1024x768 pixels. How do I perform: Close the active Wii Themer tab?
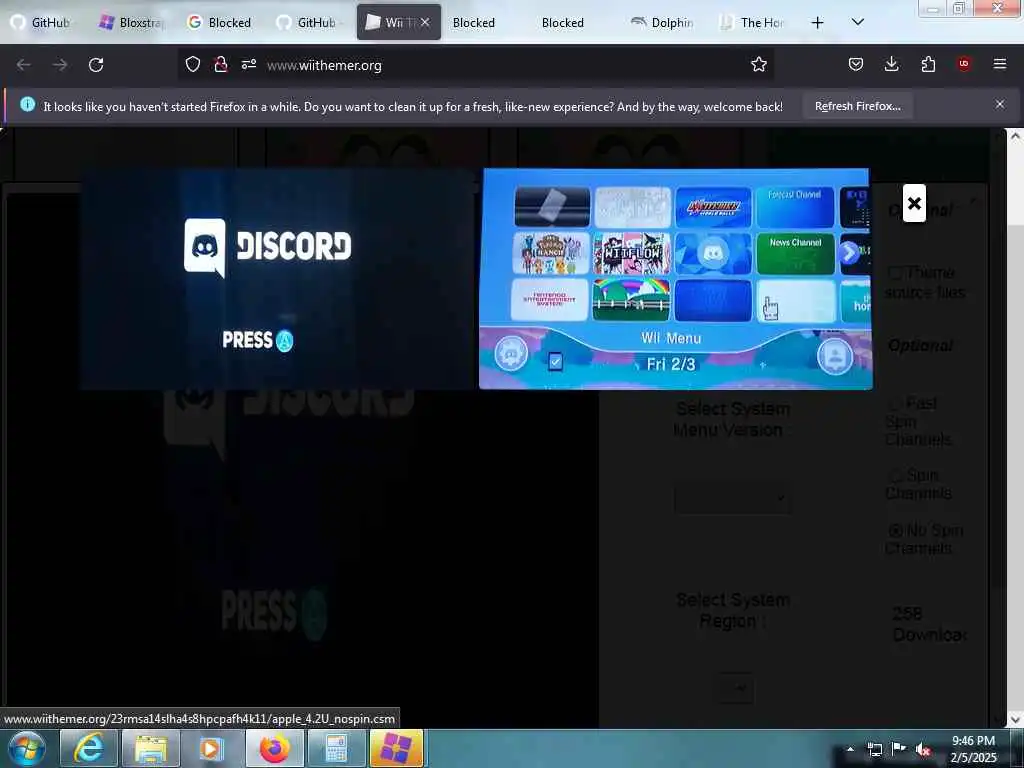425,22
